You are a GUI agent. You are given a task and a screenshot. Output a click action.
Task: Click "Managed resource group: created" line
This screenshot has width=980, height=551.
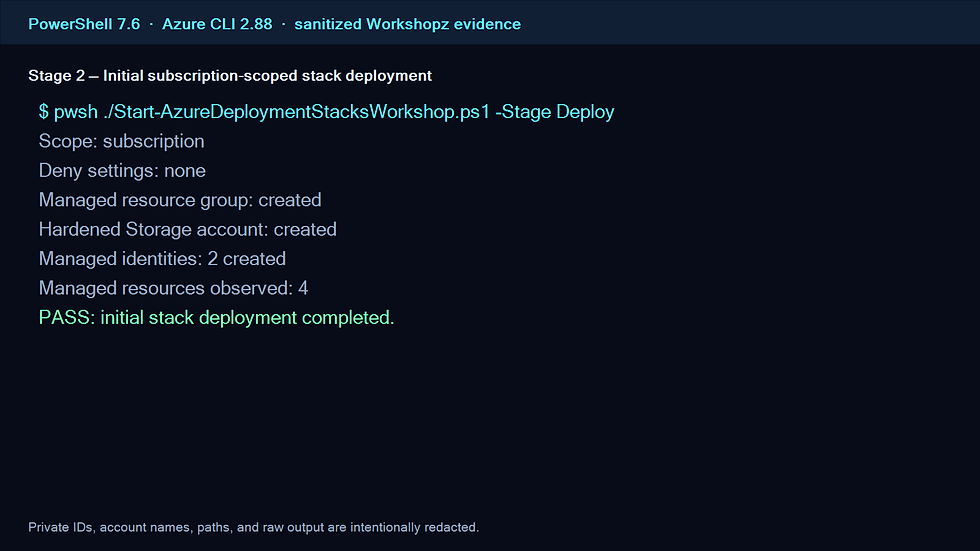coord(180,200)
